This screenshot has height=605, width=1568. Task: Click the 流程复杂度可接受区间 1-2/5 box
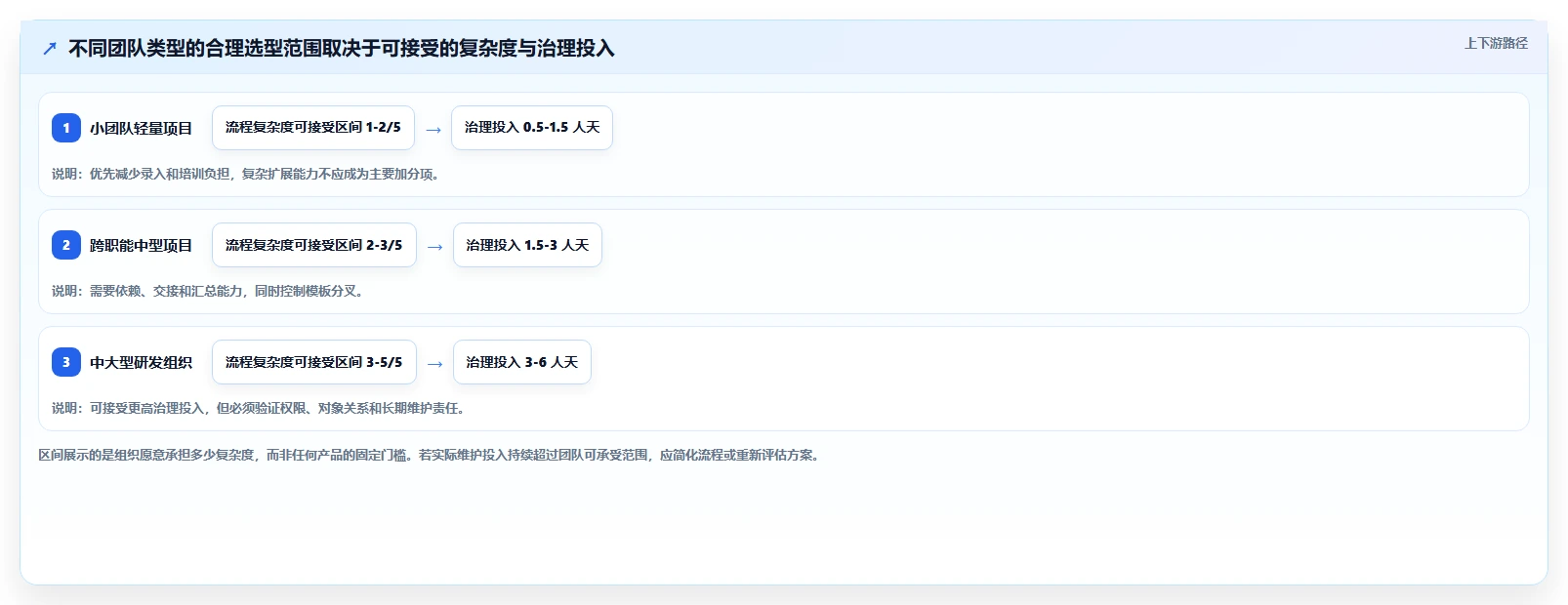(313, 128)
